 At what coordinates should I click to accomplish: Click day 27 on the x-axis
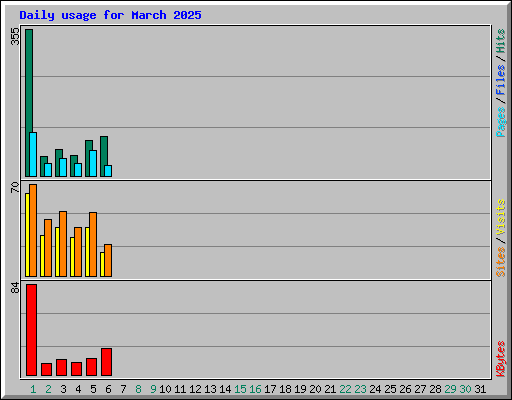420,389
